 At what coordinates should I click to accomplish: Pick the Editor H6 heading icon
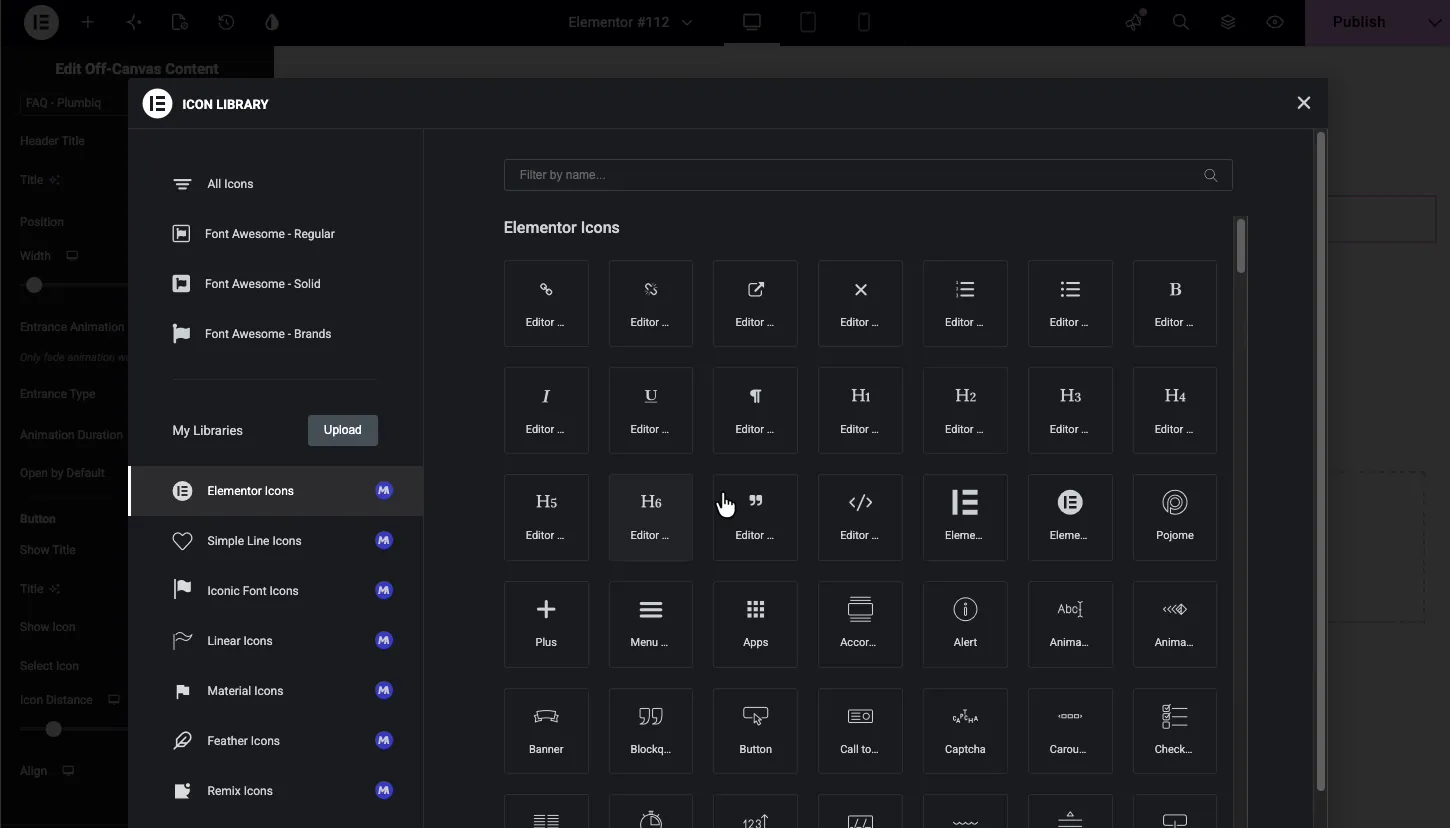click(651, 517)
